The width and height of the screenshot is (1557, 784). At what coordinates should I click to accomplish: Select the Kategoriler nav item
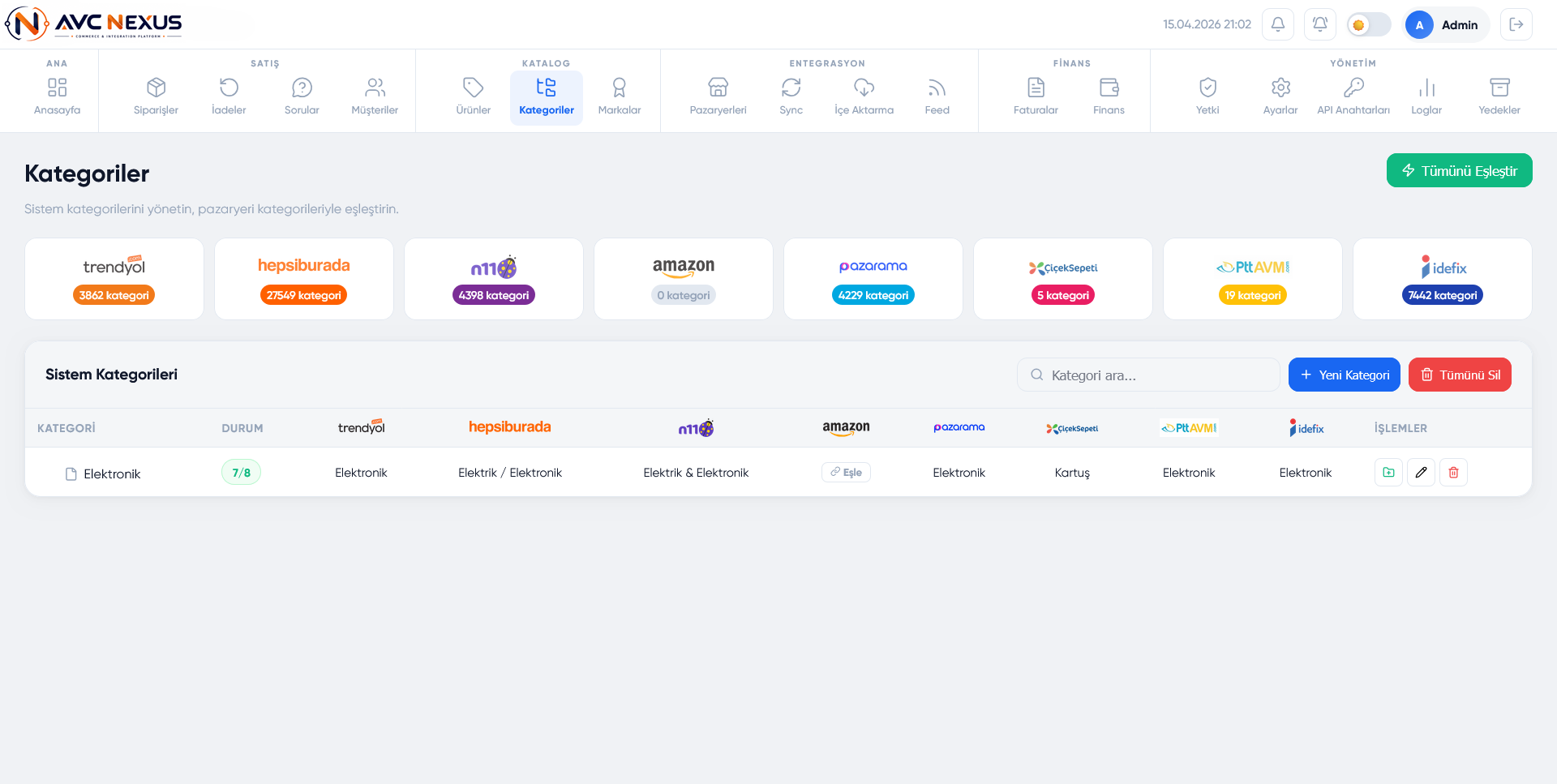(x=547, y=97)
